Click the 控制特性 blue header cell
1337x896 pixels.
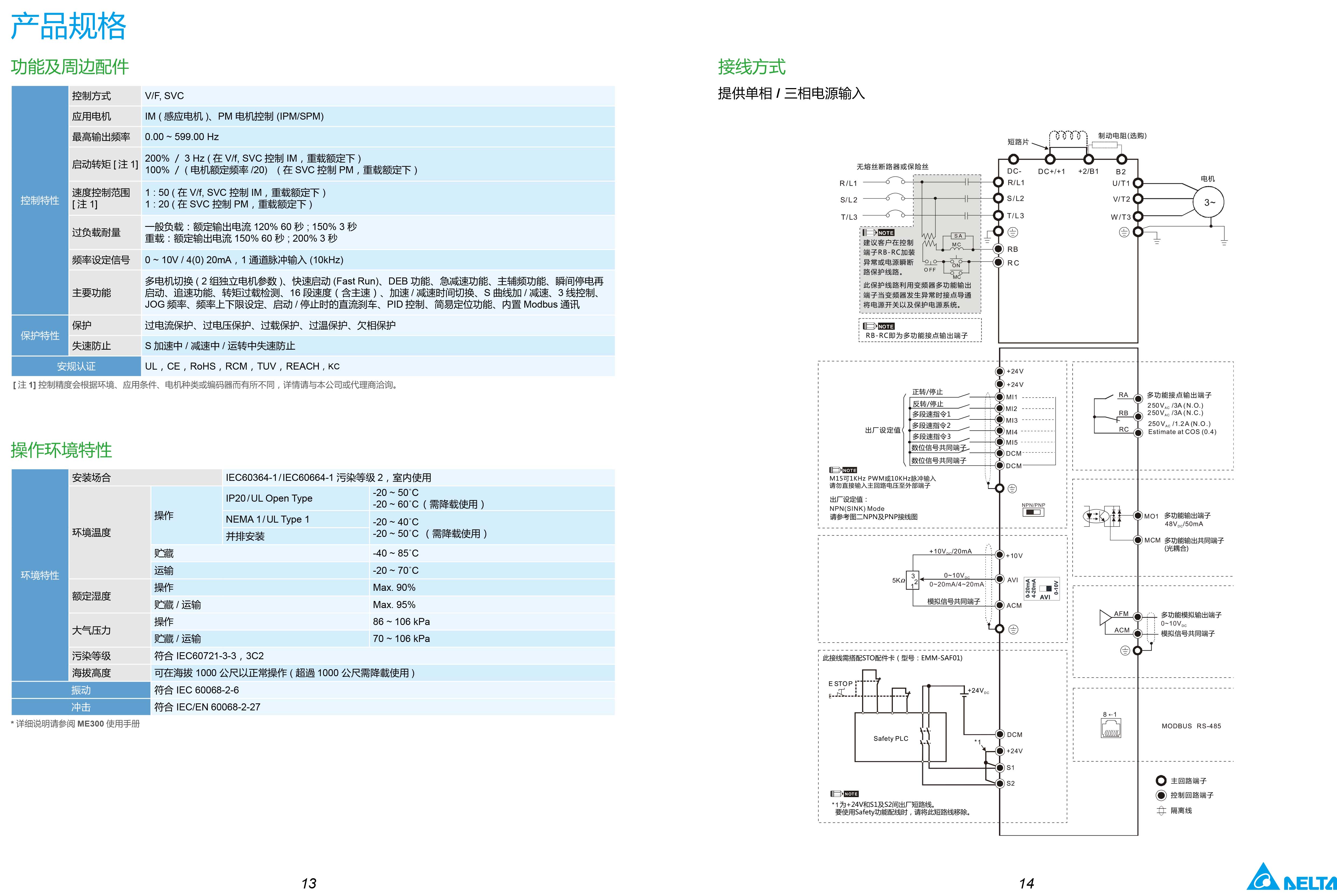coord(39,200)
